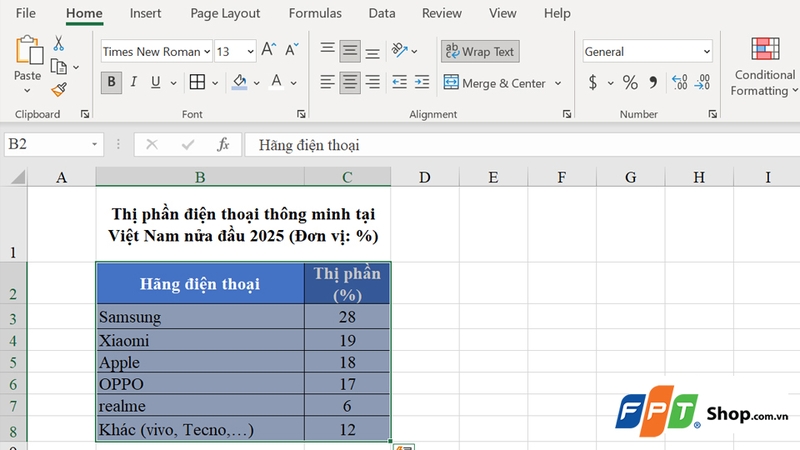
Task: Open the Name Box dropdown arrow
Action: (95, 145)
